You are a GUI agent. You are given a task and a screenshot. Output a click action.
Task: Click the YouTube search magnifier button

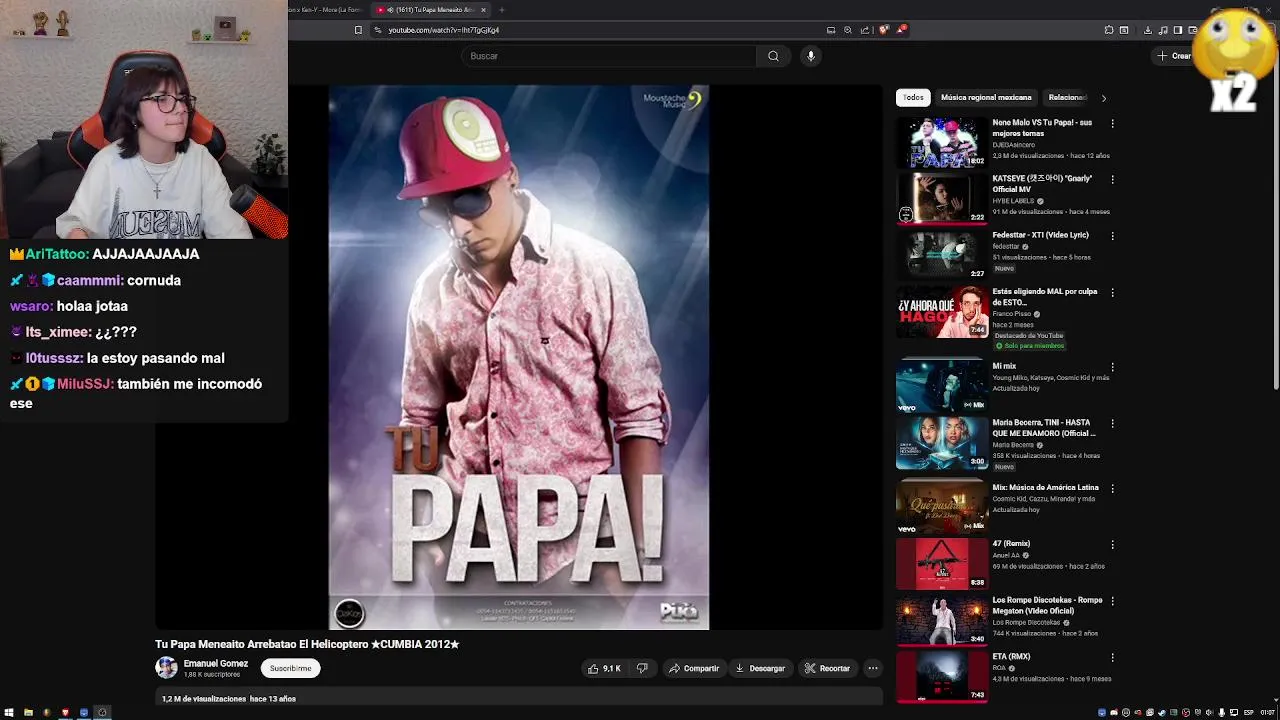773,56
